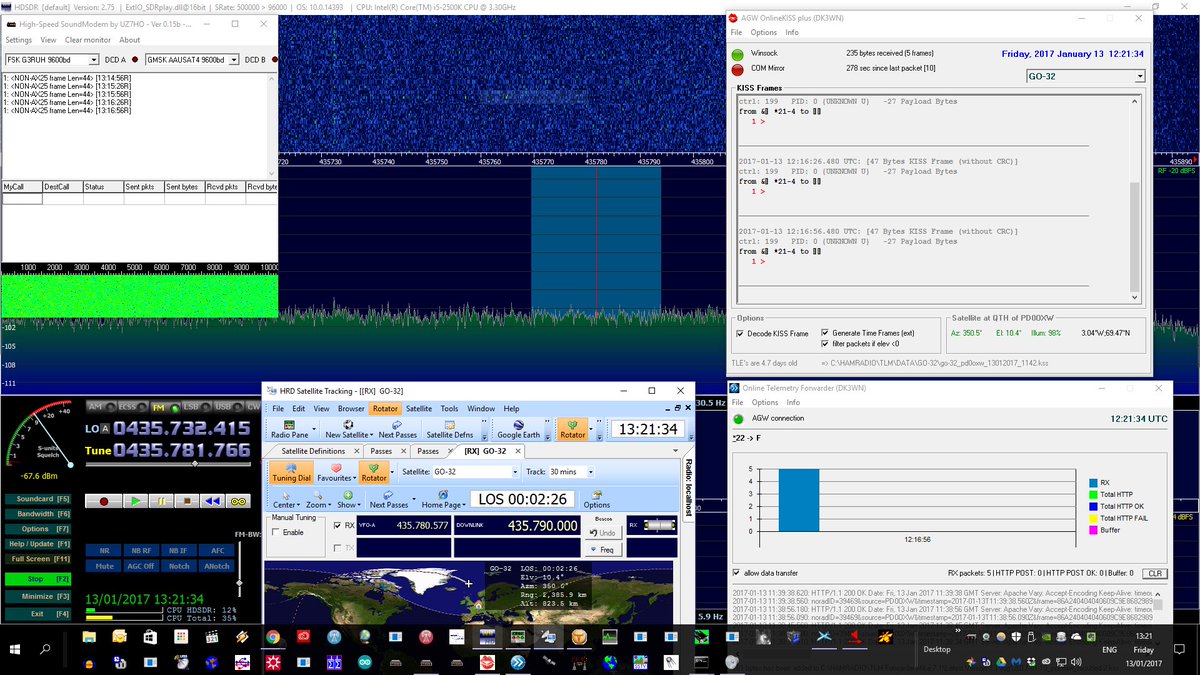Expand HRD tab list arrow
This screenshot has width=1200, height=675.
click(676, 451)
